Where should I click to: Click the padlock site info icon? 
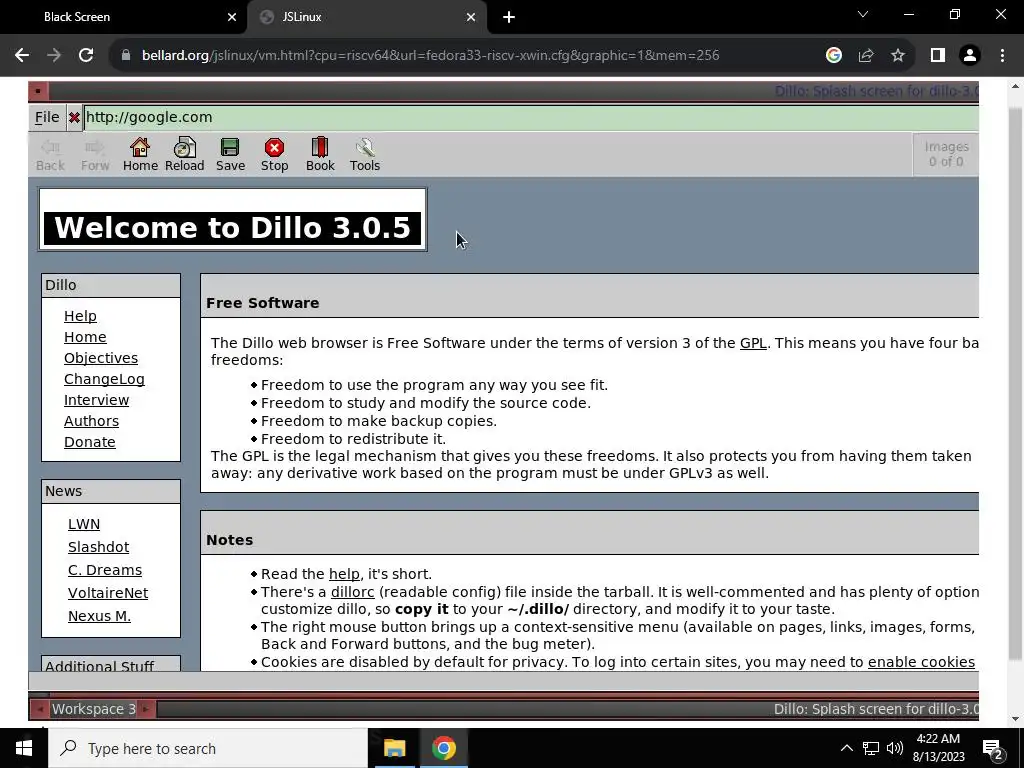click(x=126, y=56)
